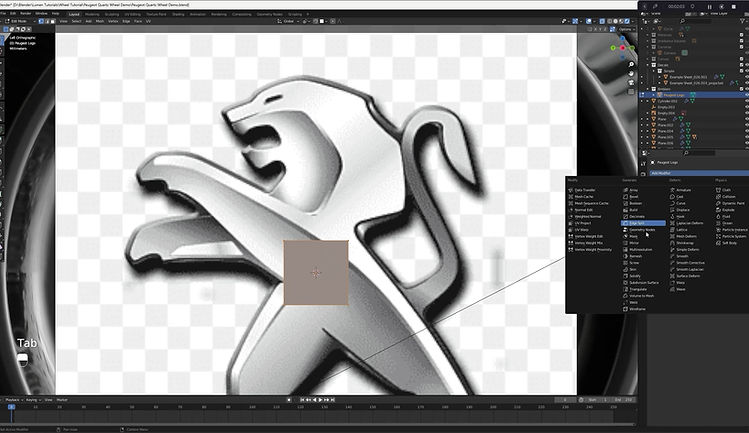Screen dimensions: 749x433
Task: Stop the screen recording
Action: [734, 7]
